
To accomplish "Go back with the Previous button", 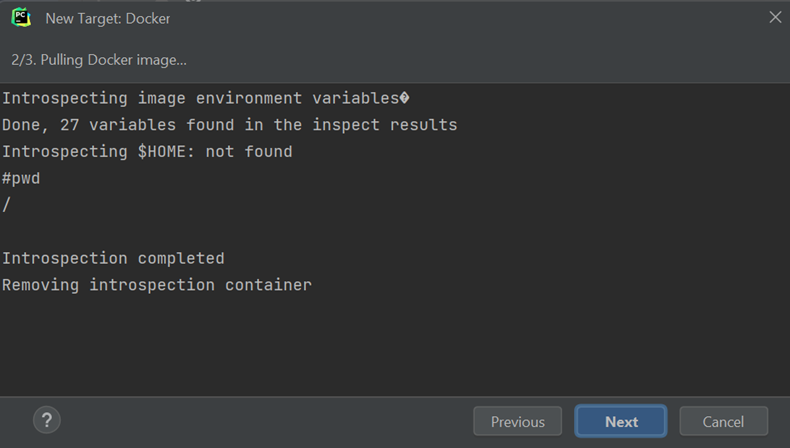I will [x=517, y=421].
